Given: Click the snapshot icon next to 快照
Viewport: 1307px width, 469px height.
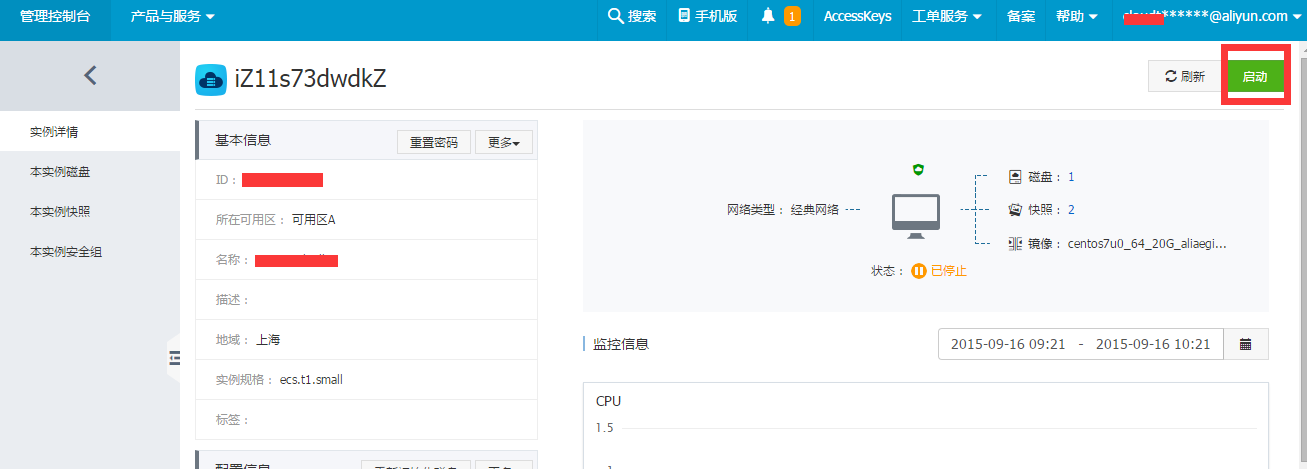Looking at the screenshot, I should 1015,210.
